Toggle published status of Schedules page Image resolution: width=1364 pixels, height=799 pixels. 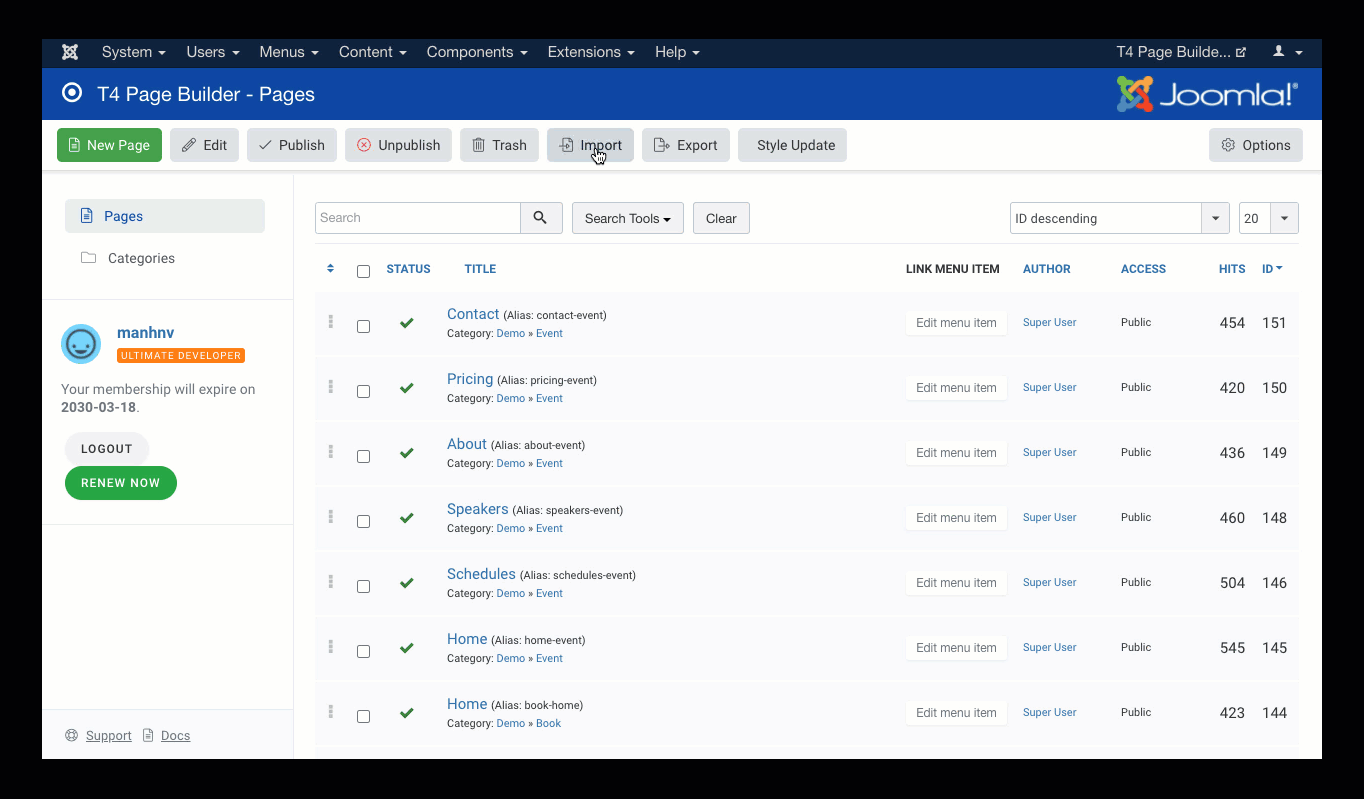pos(406,583)
